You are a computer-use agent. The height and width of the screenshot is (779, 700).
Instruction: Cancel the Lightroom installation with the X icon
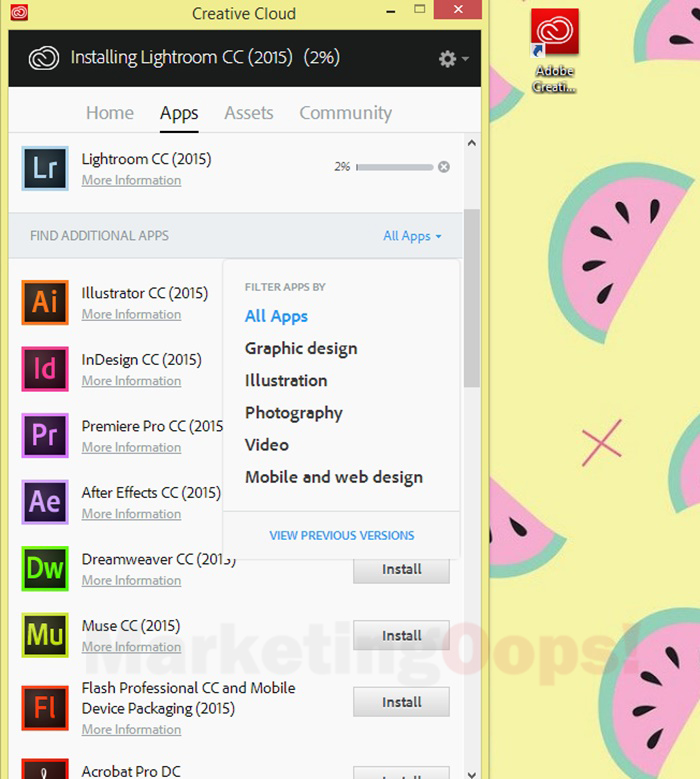(x=444, y=167)
